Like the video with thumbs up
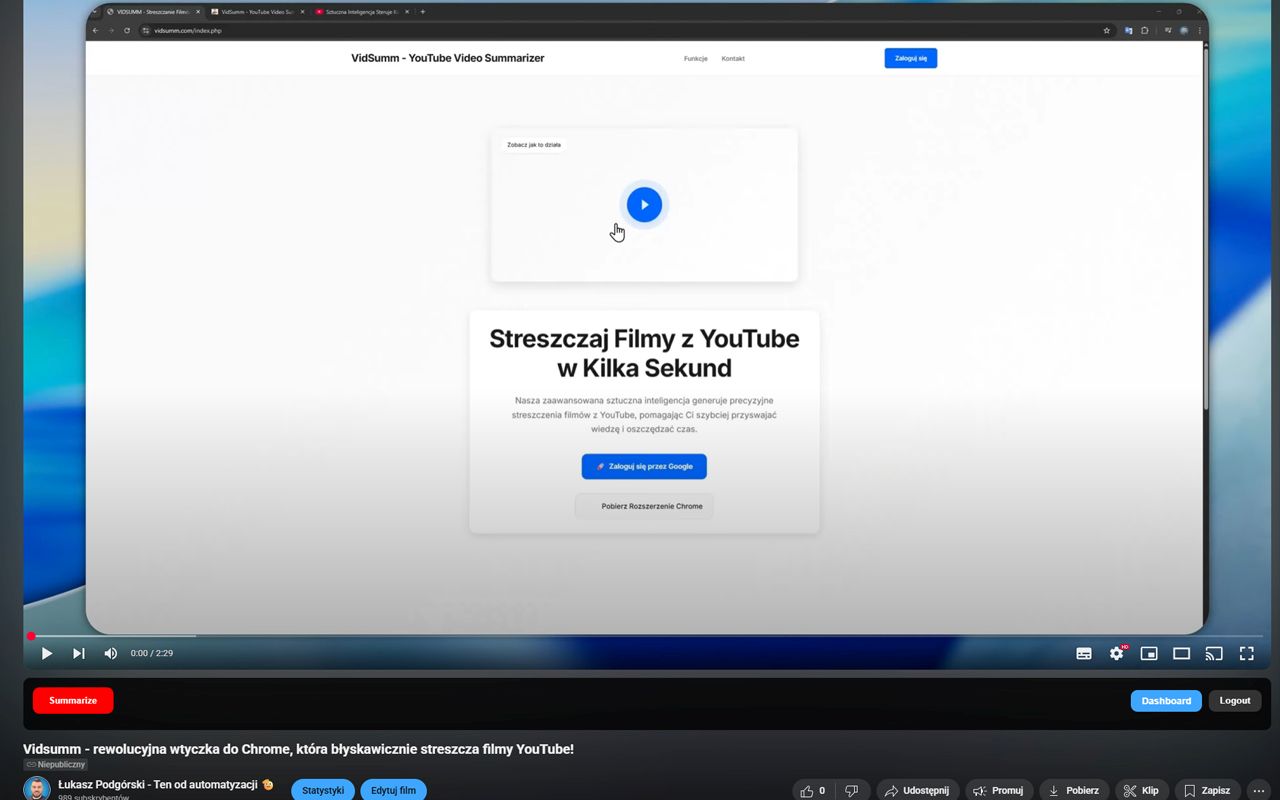Image resolution: width=1280 pixels, height=800 pixels. pyautogui.click(x=812, y=790)
